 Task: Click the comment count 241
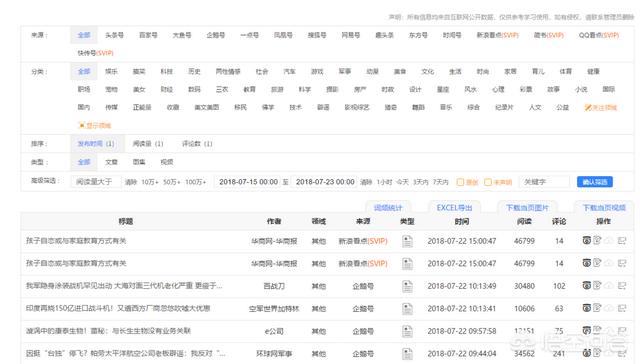pos(559,353)
